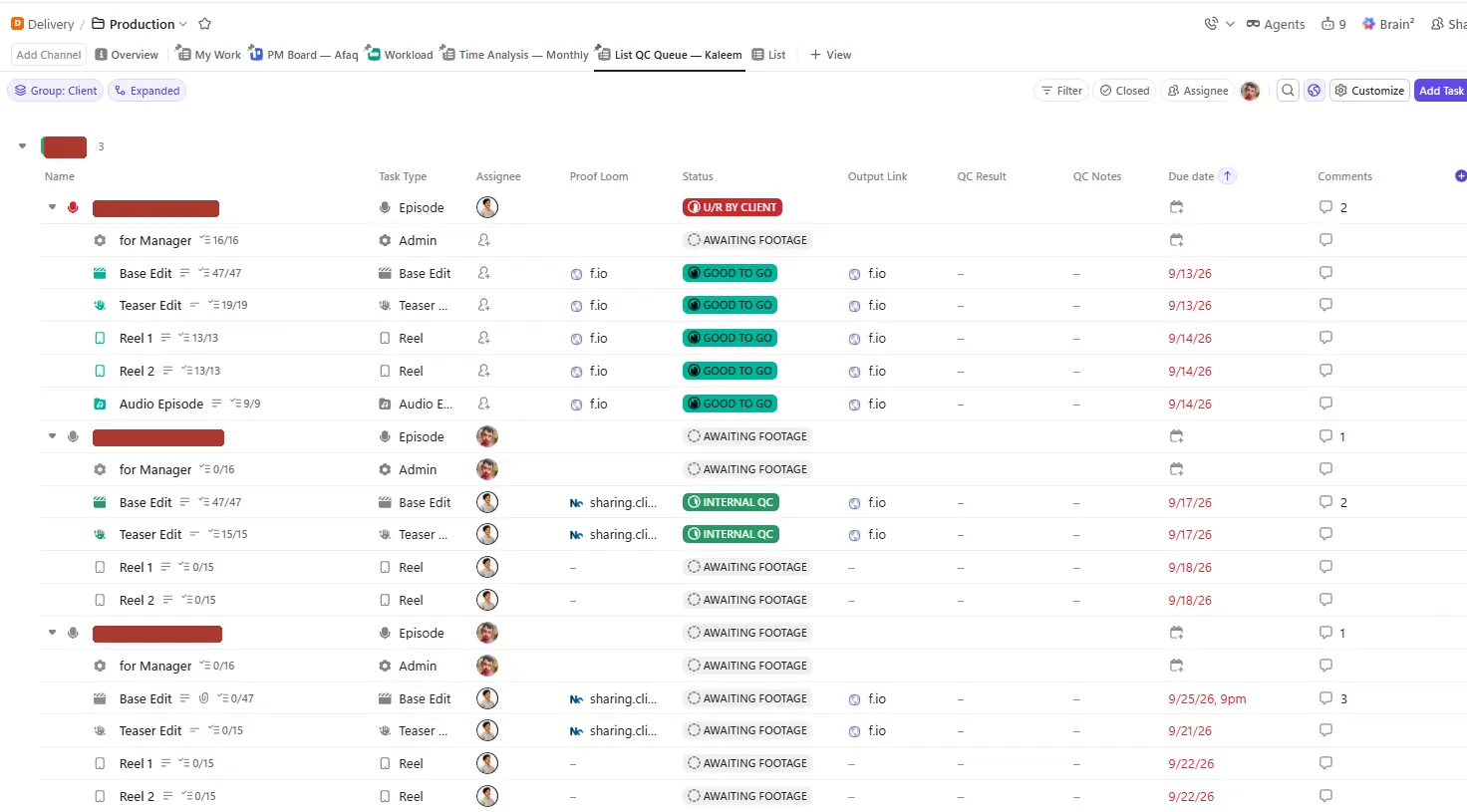Screen dimensions: 1467x812
Task: Switch to Time Analysis — Monthly tab
Action: 514,55
